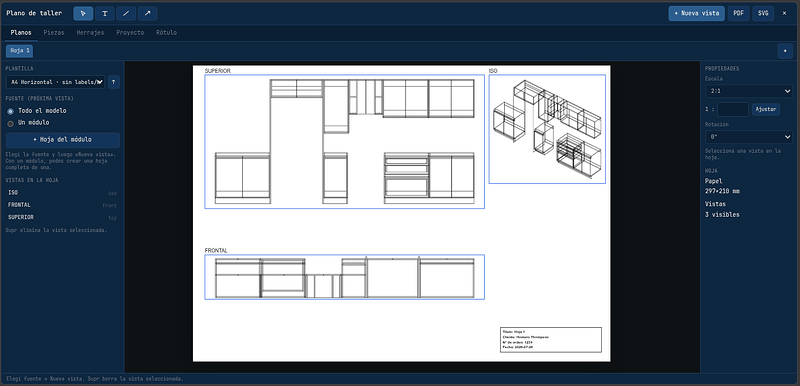Viewport: 800px width, 386px height.
Task: Switch to the Piezas tab
Action: (x=54, y=33)
